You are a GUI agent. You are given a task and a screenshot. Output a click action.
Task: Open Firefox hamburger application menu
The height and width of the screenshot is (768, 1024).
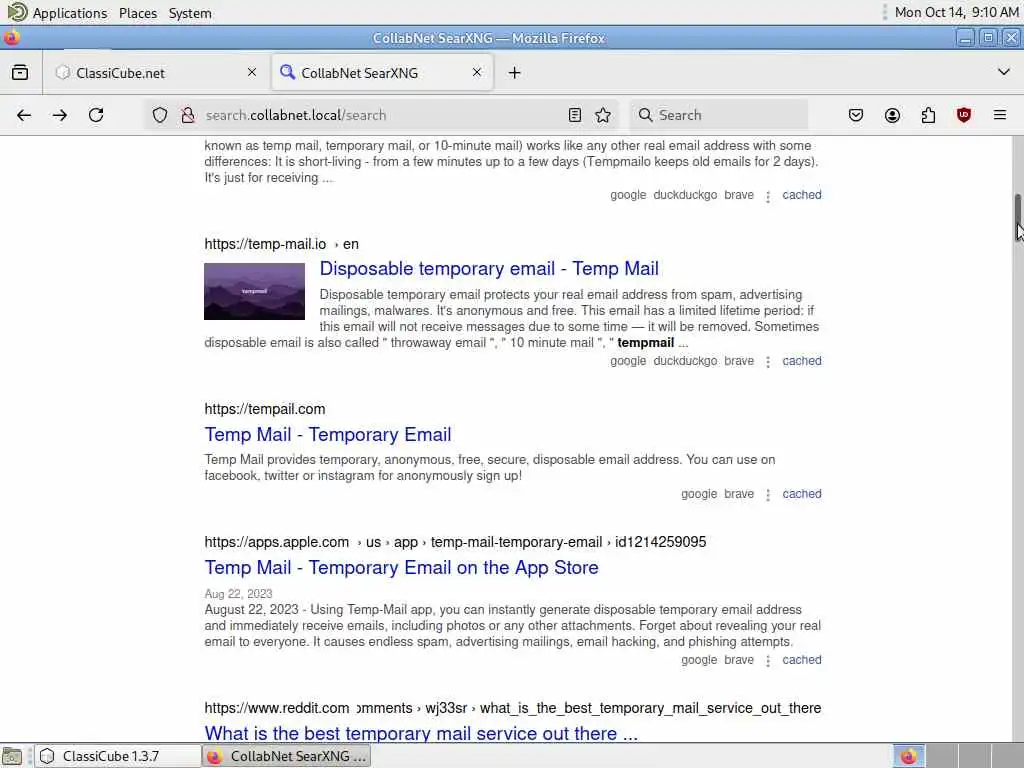click(x=1000, y=116)
